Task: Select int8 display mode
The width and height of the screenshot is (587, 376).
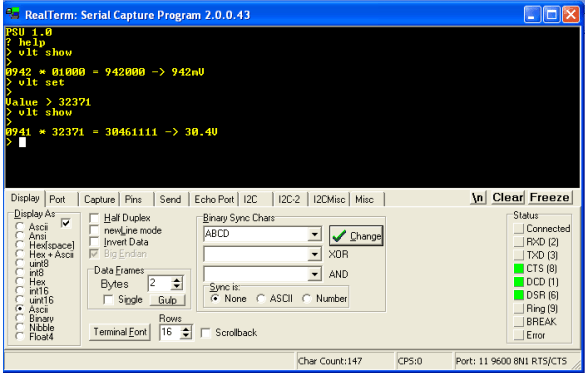Action: 19,273
